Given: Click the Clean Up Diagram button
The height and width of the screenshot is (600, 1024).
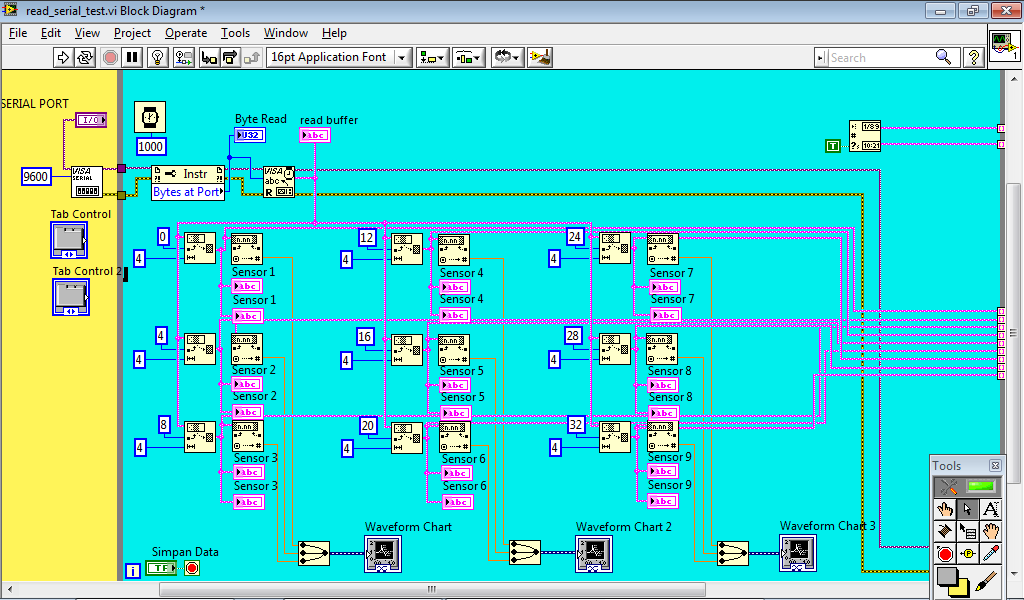Looking at the screenshot, I should (540, 57).
